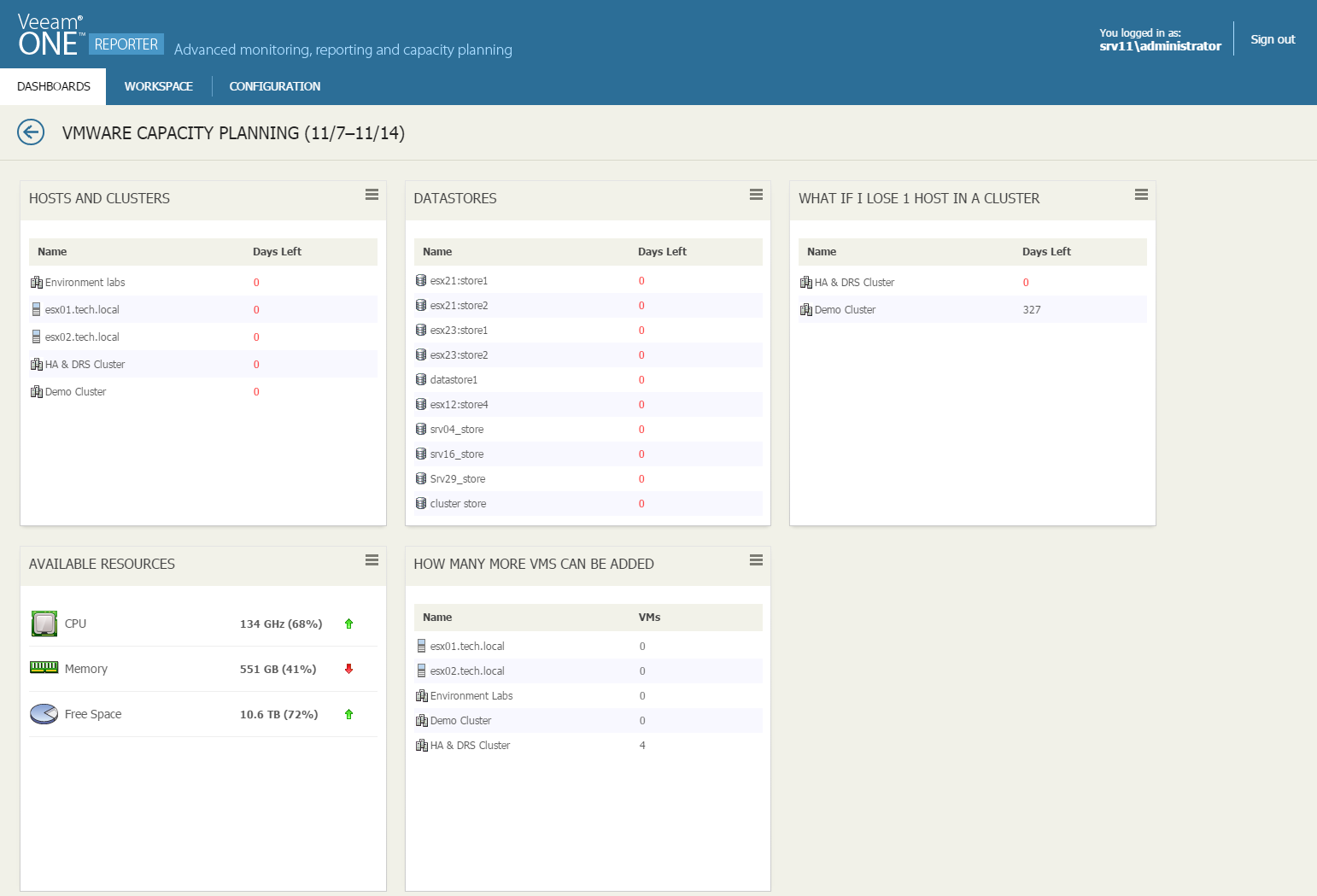Click the esx21:store1 datastore icon

(421, 280)
